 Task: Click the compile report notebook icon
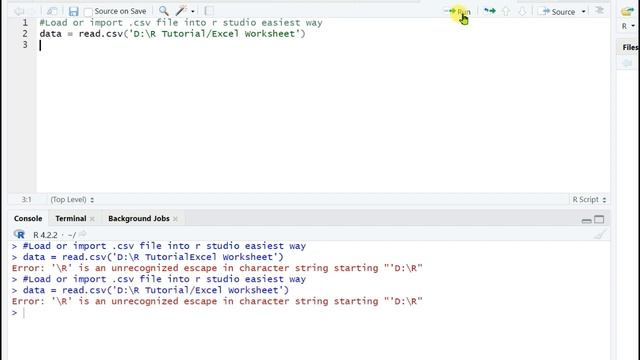(209, 11)
